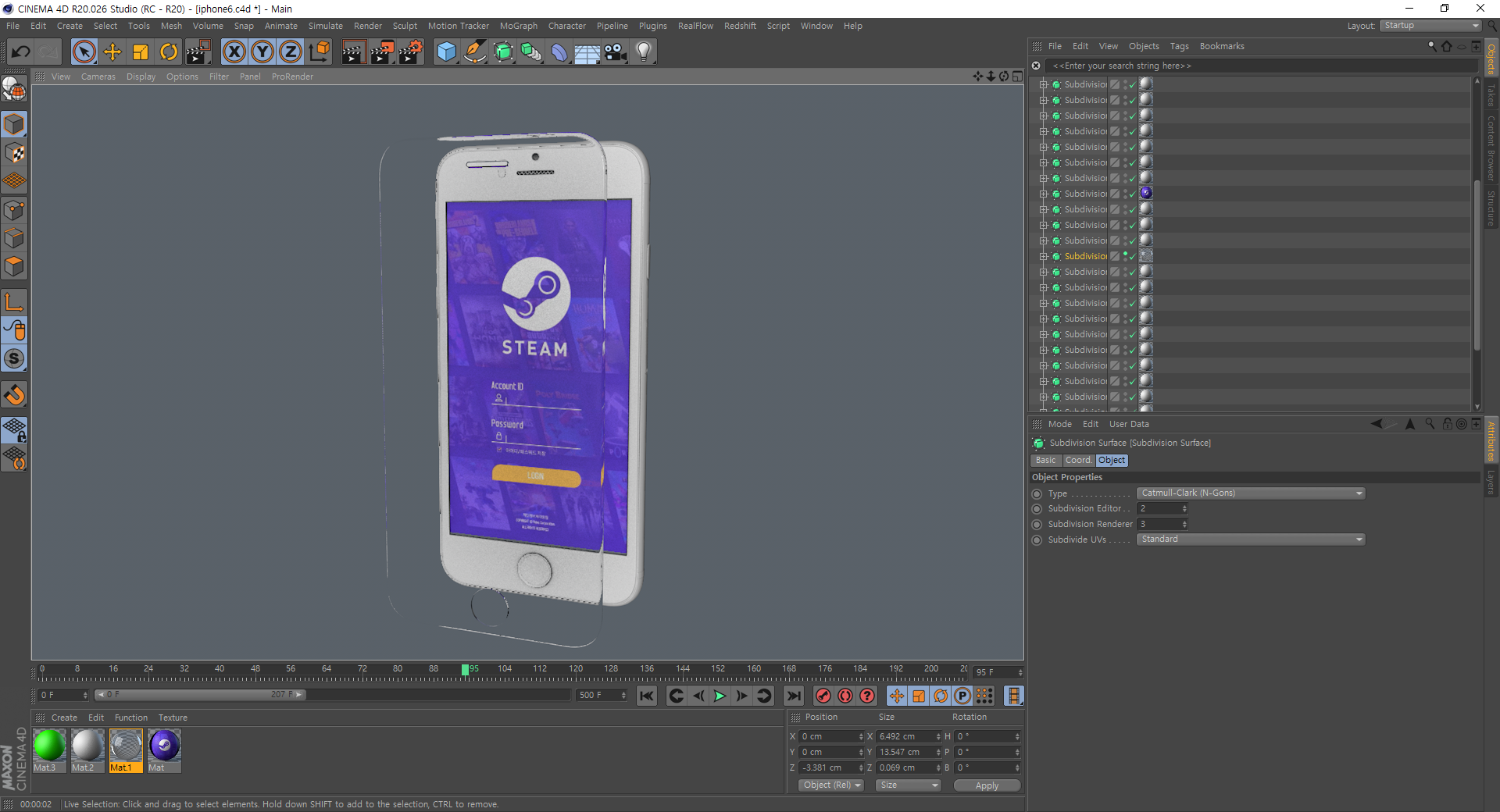The image size is (1500, 812).
Task: Switch to Texture mode icon
Action: [x=14, y=153]
